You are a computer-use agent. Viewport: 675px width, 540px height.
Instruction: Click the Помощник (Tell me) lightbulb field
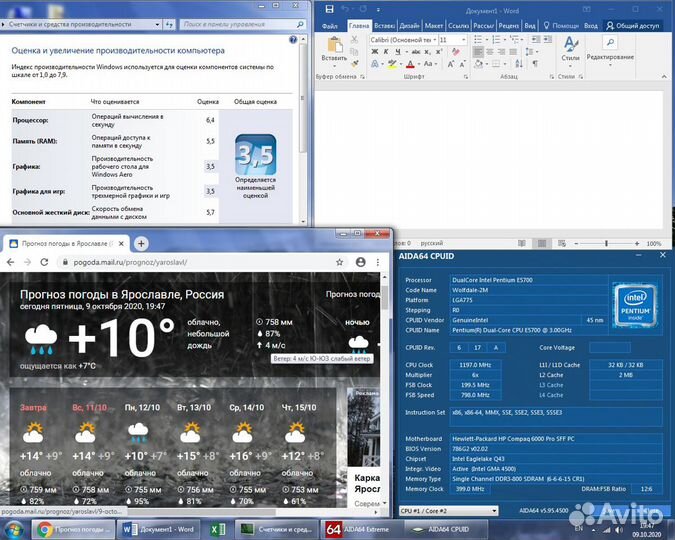pyautogui.click(x=561, y=26)
